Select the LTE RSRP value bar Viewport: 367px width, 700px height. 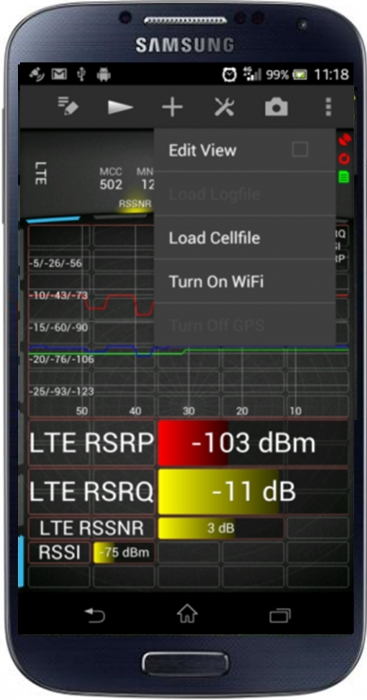pos(253,443)
